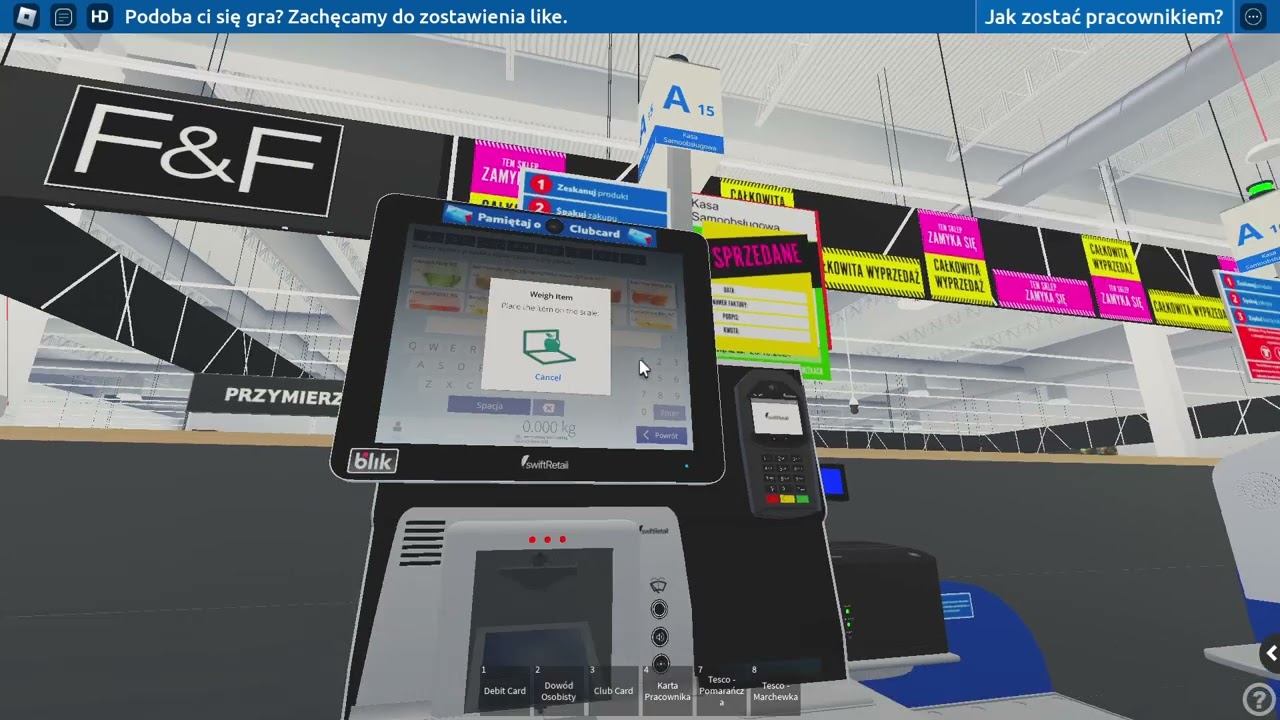Click the F&F store sign
1280x720 pixels.
coord(194,151)
